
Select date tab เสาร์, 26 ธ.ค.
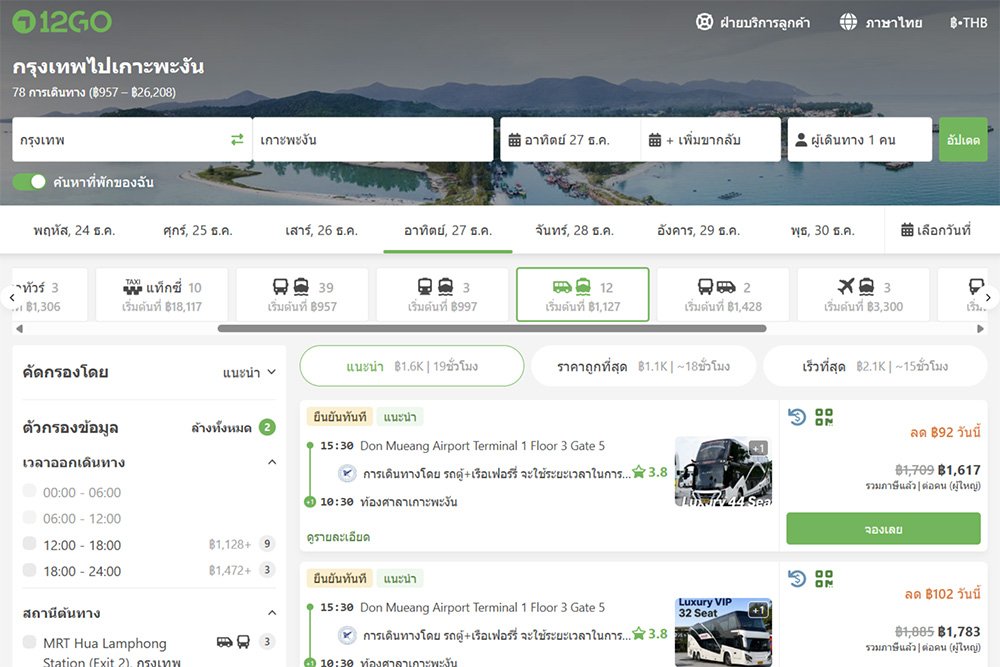[321, 230]
